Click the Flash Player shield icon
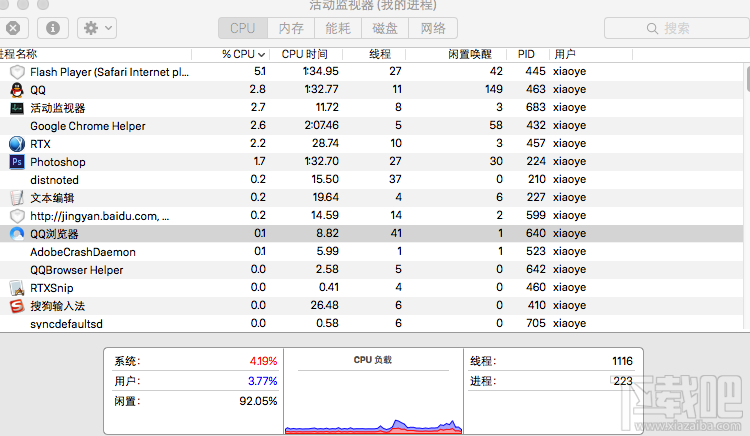This screenshot has width=750, height=436. 17,72
